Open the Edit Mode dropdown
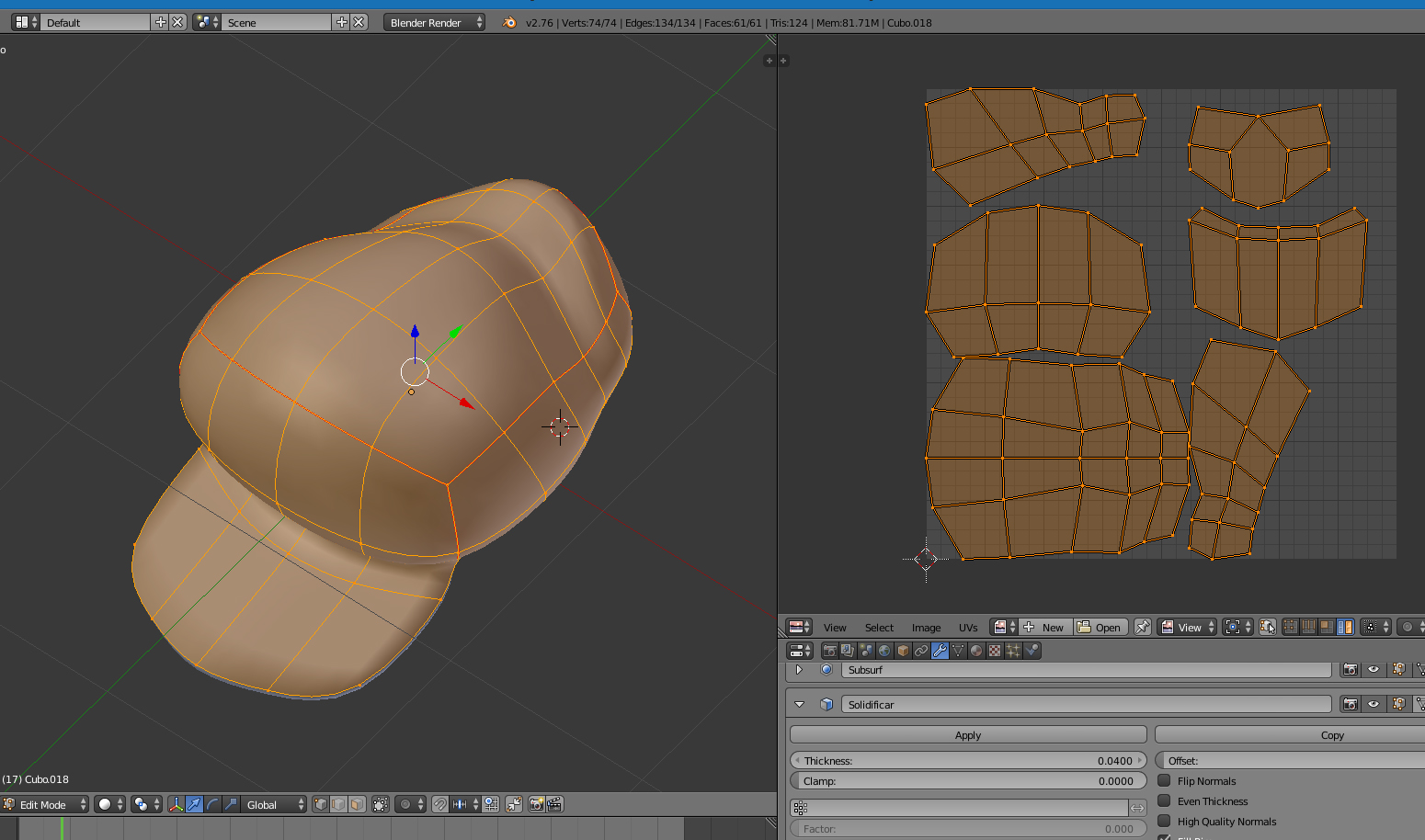The height and width of the screenshot is (840, 1425). [x=46, y=804]
